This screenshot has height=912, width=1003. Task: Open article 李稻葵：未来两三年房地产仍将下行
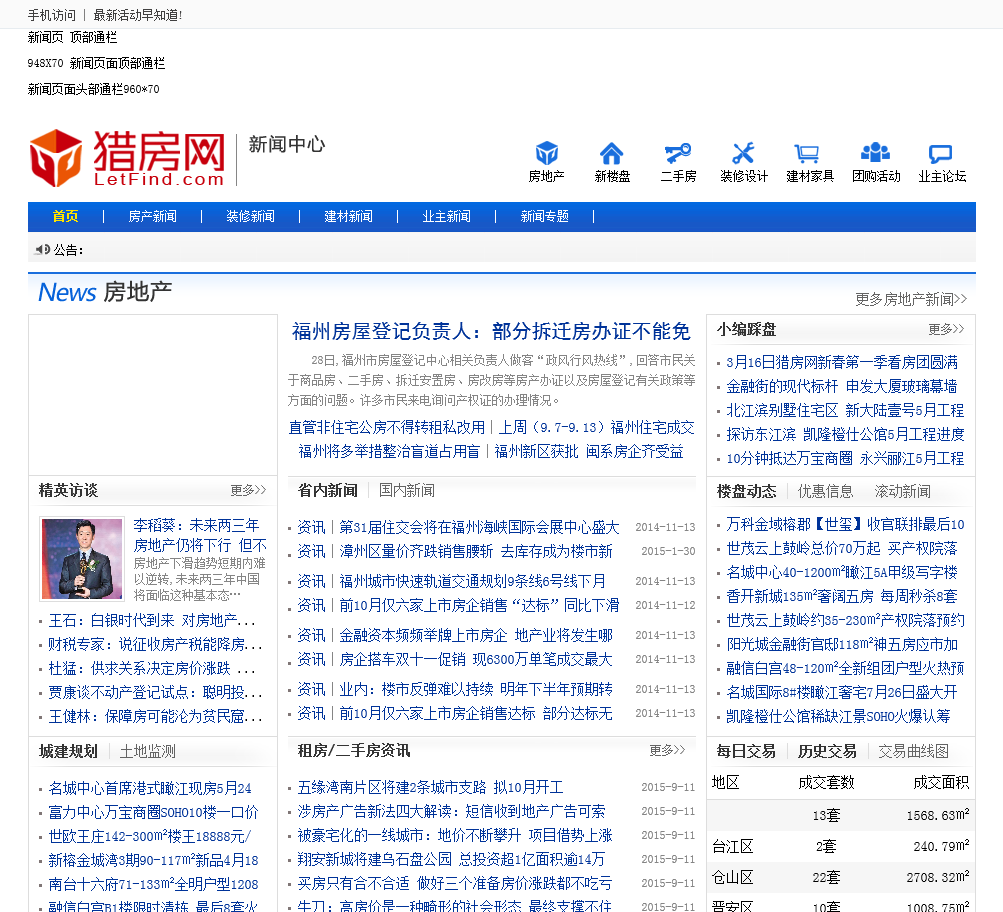(x=200, y=535)
